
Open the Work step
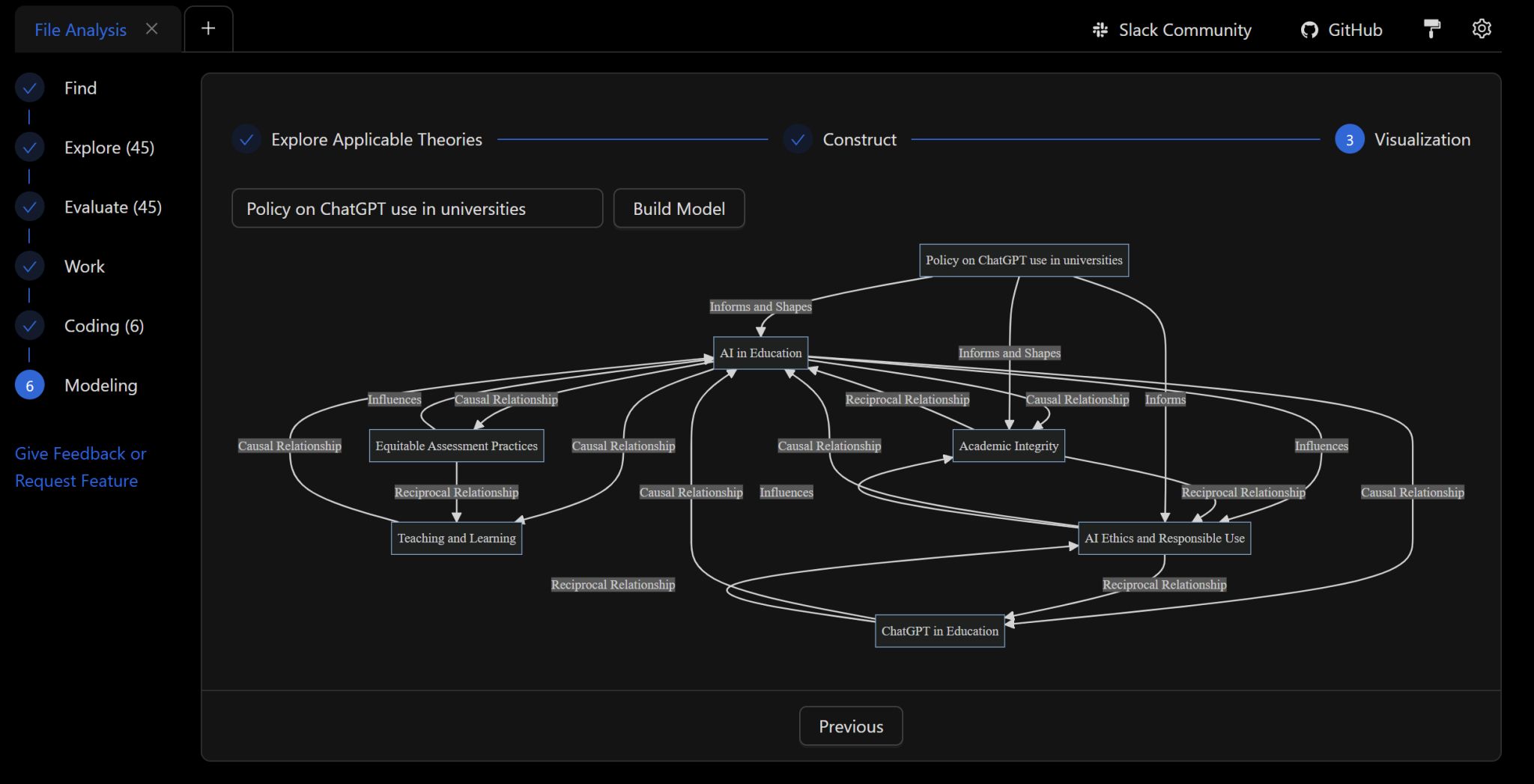coord(84,267)
